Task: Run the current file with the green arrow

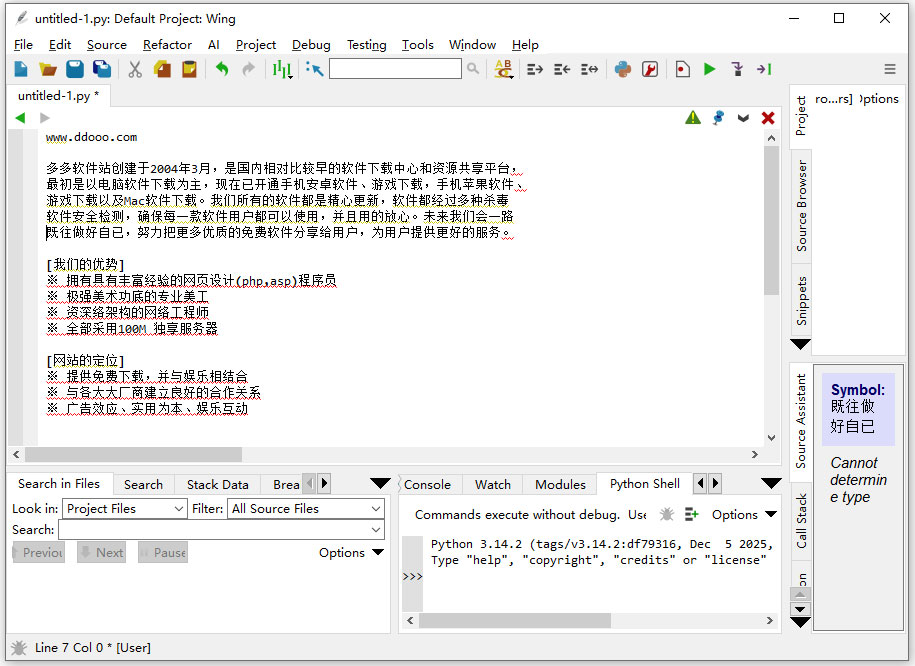Action: click(x=710, y=68)
